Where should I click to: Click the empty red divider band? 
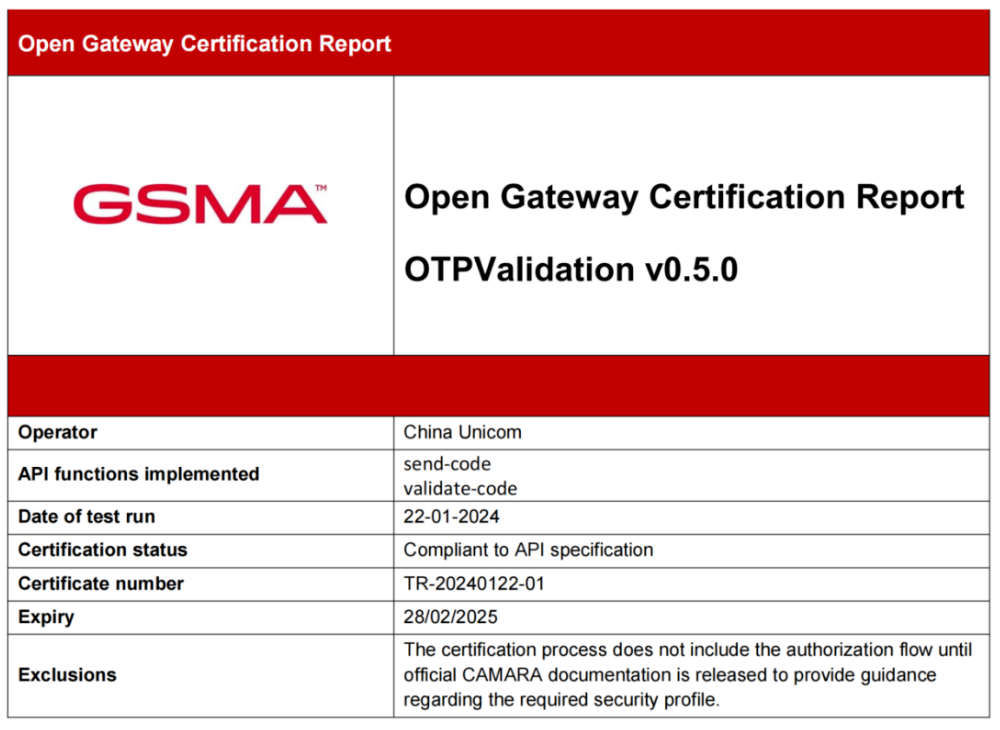tap(500, 385)
